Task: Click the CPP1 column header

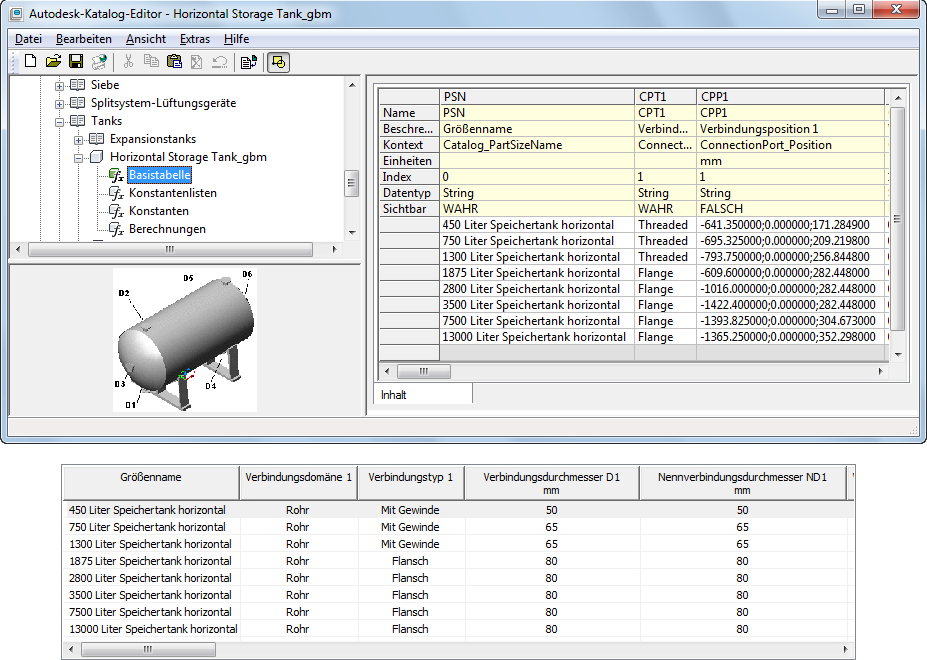Action: [x=790, y=96]
